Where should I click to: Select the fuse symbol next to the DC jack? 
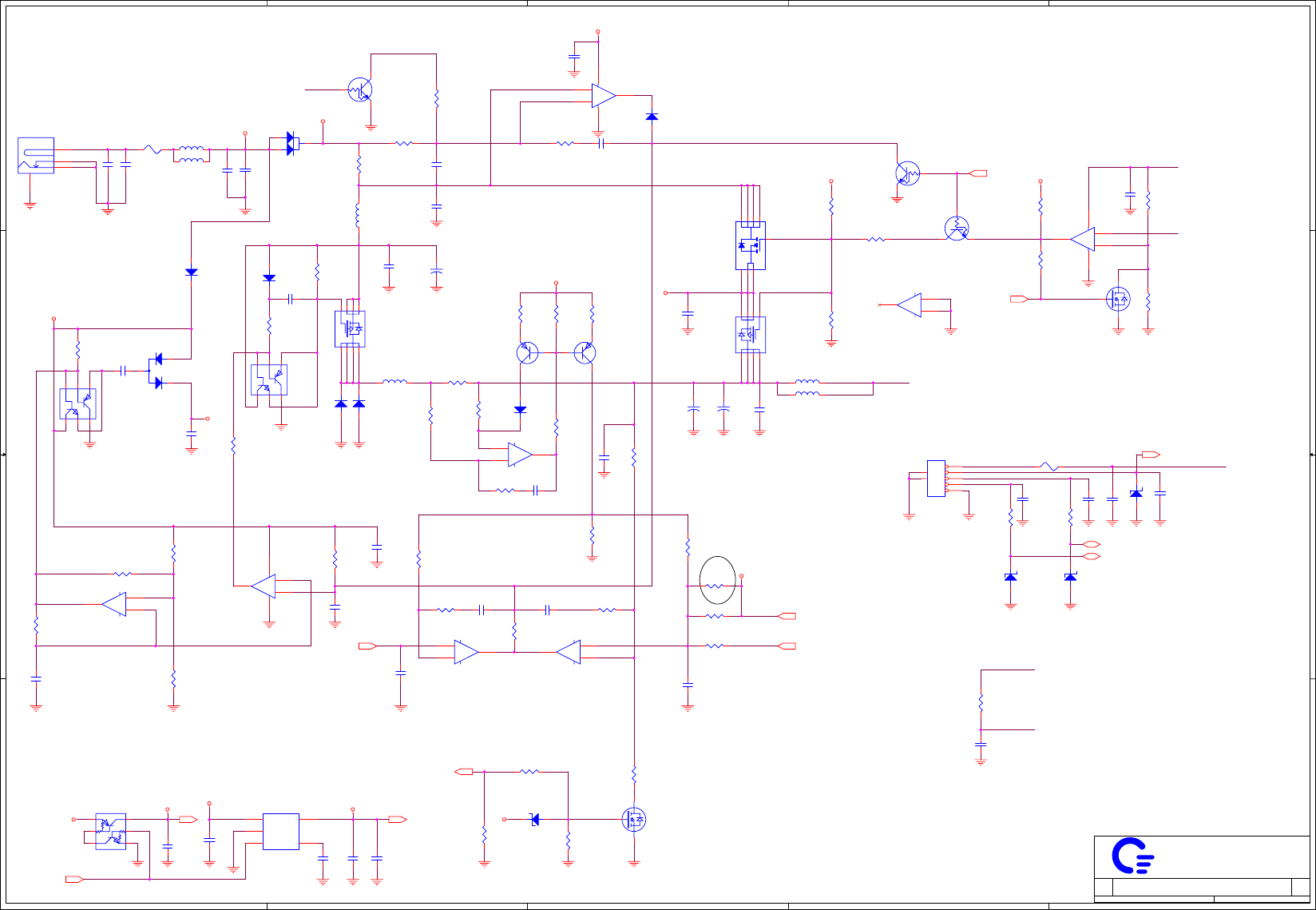pyautogui.click(x=153, y=149)
